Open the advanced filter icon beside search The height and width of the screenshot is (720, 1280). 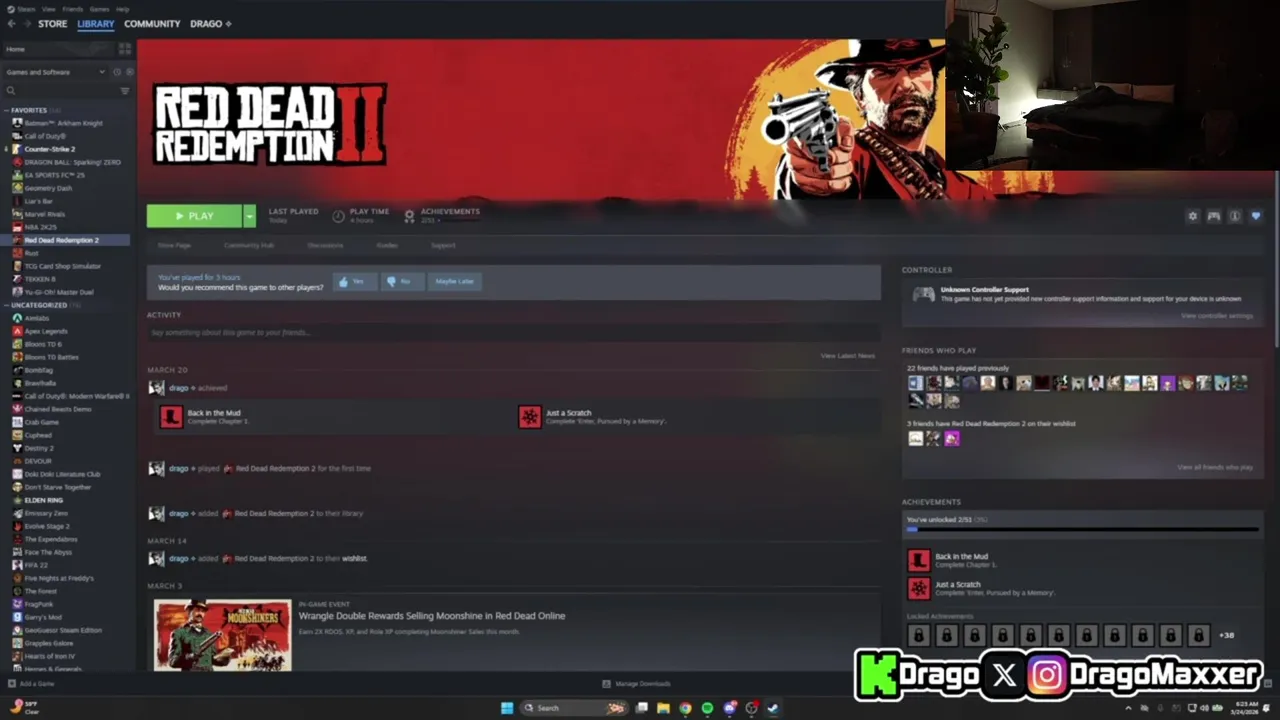coord(125,91)
